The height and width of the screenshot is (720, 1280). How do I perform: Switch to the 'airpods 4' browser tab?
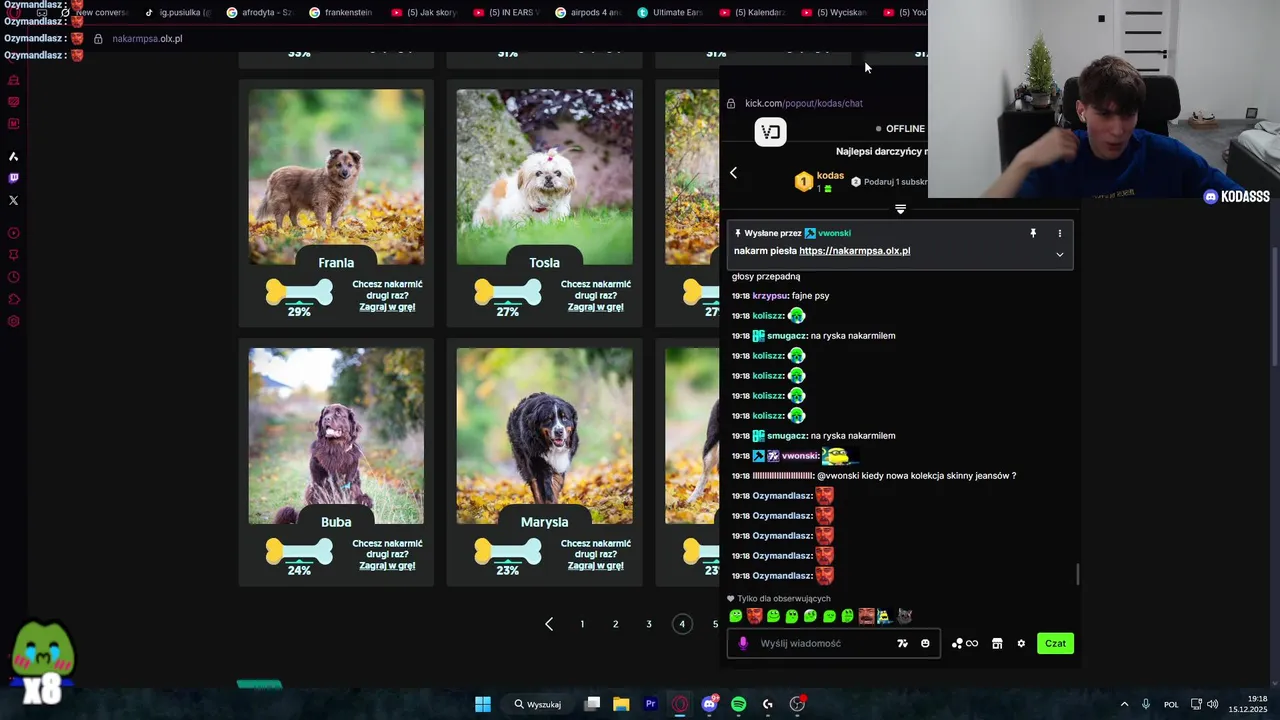[x=587, y=12]
